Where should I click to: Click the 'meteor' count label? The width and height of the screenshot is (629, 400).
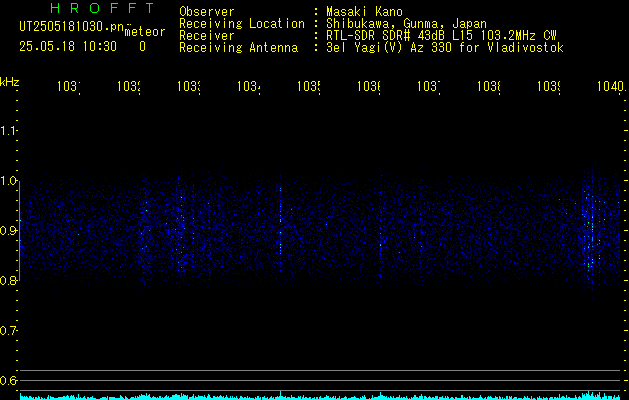point(145,32)
